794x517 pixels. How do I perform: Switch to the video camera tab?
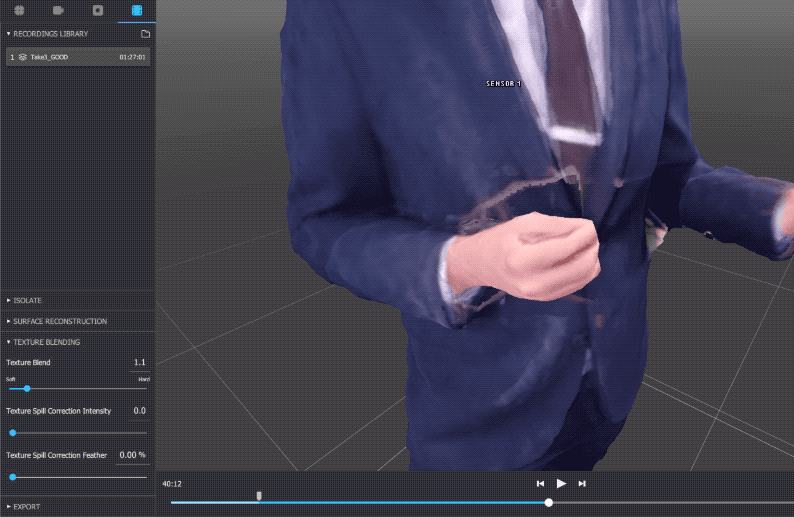pos(58,11)
